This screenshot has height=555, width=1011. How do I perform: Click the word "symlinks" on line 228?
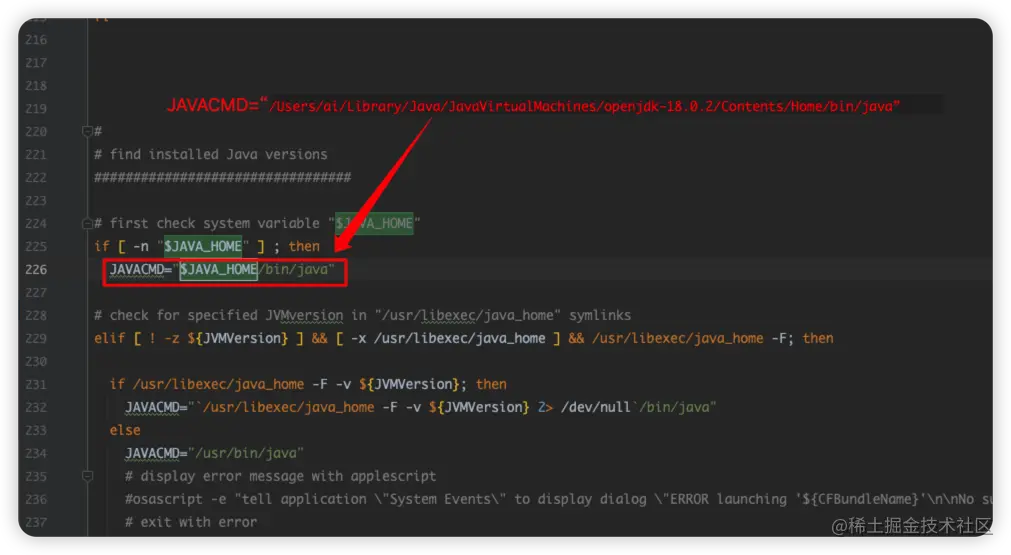[x=600, y=315]
